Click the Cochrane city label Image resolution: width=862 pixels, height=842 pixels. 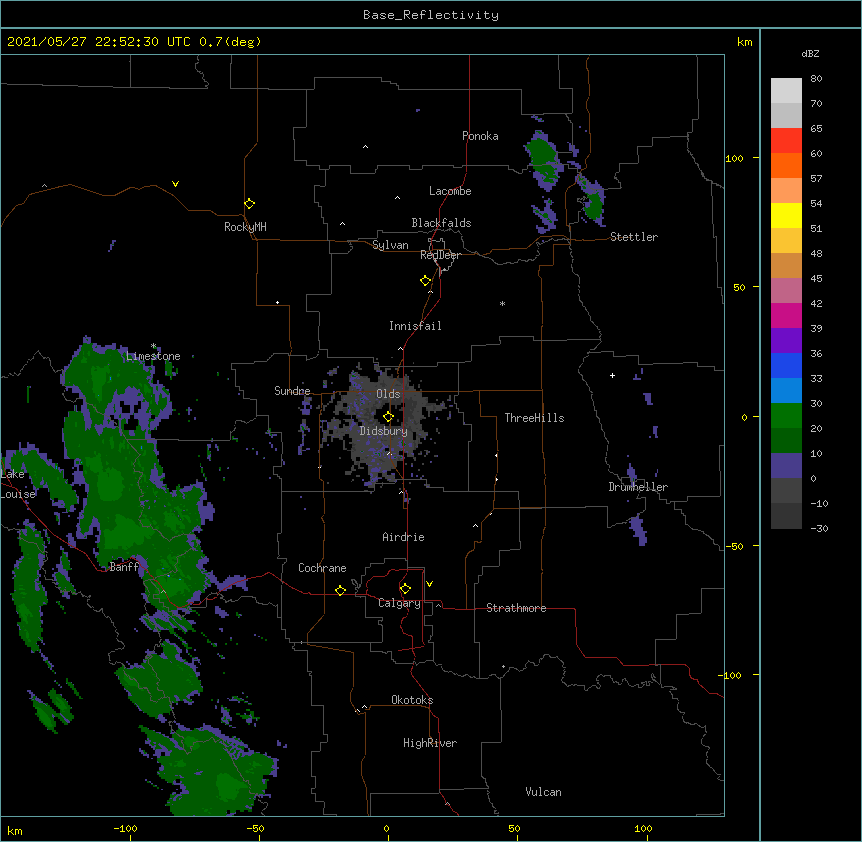point(322,568)
